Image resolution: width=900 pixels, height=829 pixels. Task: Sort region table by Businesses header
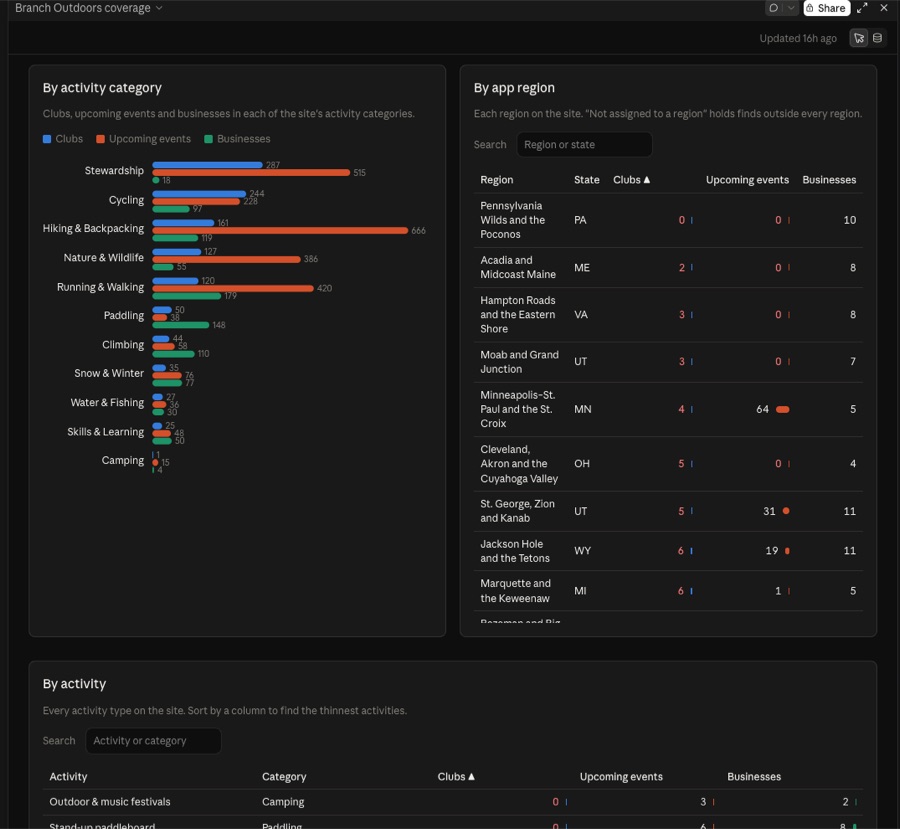click(x=829, y=180)
